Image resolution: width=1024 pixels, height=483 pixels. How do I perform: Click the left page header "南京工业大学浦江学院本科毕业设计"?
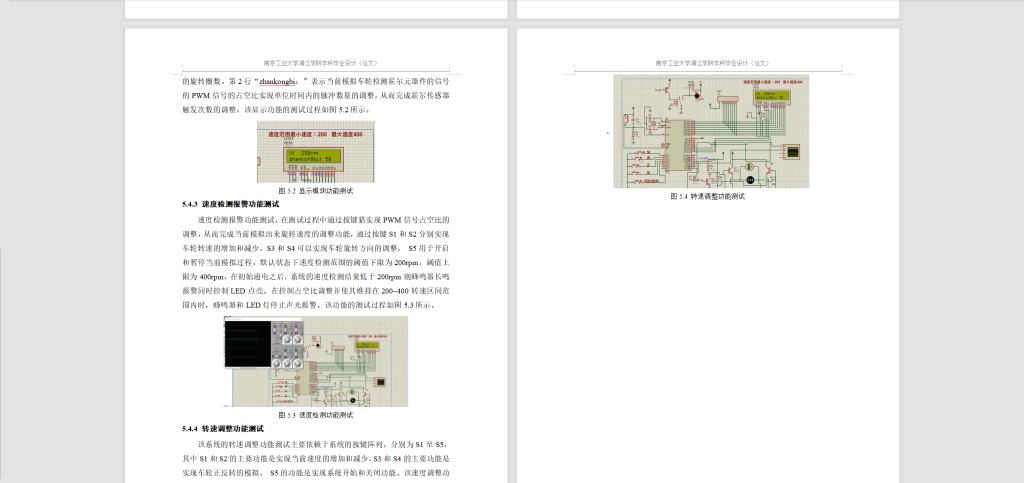[321, 63]
